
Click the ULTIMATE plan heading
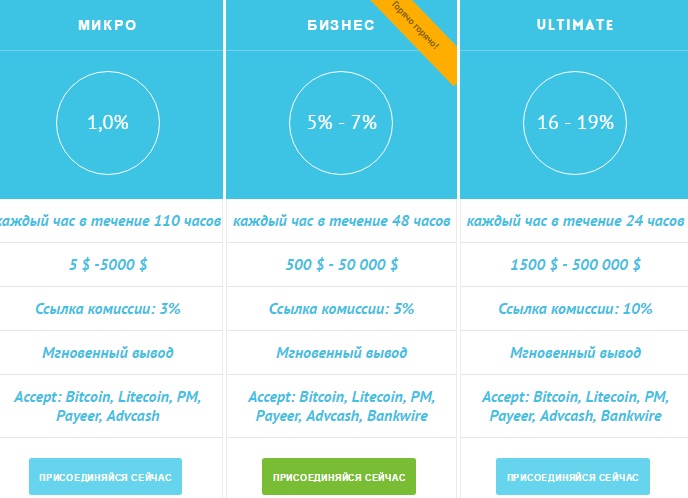[575, 24]
